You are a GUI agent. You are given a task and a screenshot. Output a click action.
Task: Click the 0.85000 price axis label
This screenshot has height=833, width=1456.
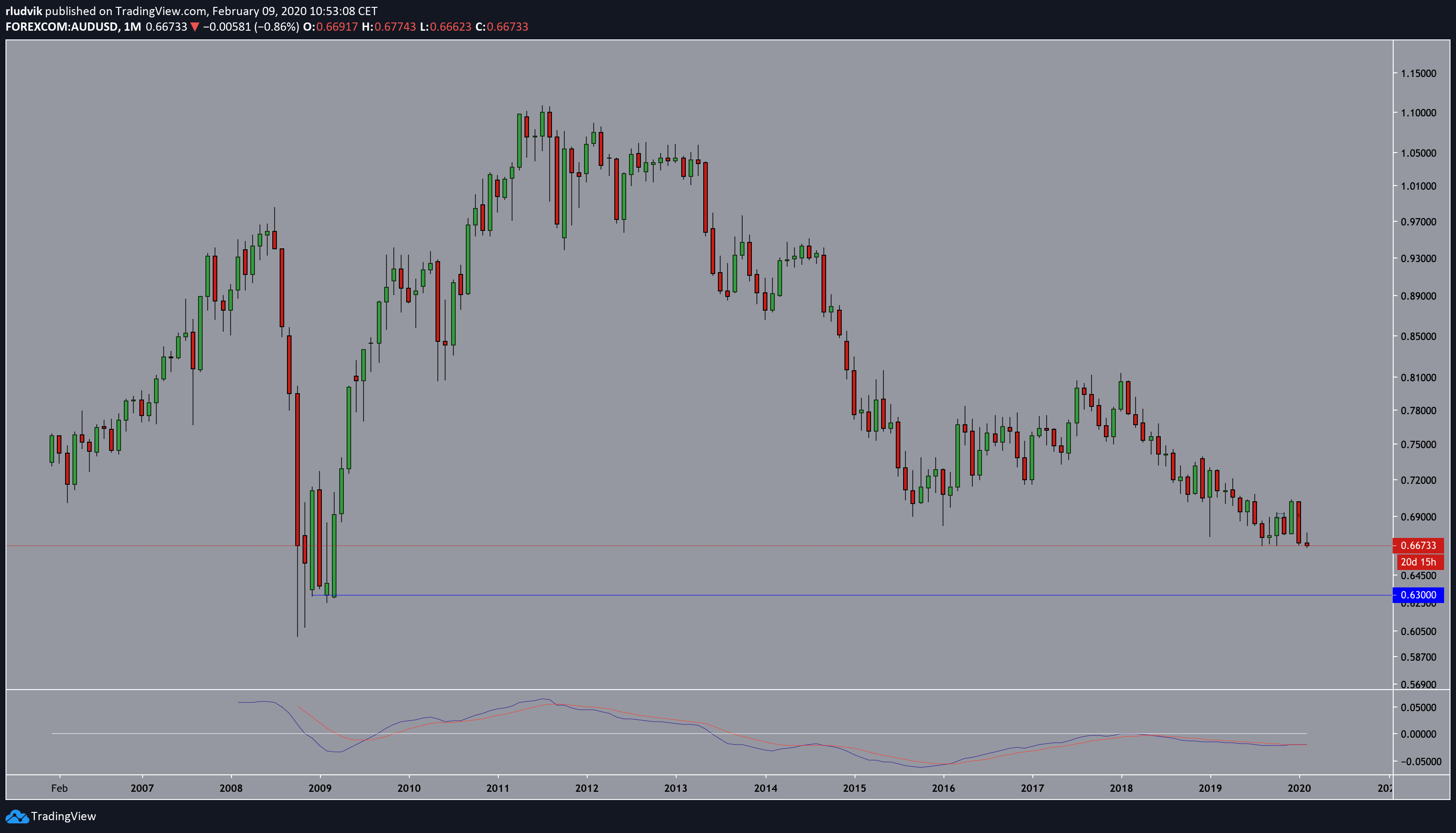1418,336
